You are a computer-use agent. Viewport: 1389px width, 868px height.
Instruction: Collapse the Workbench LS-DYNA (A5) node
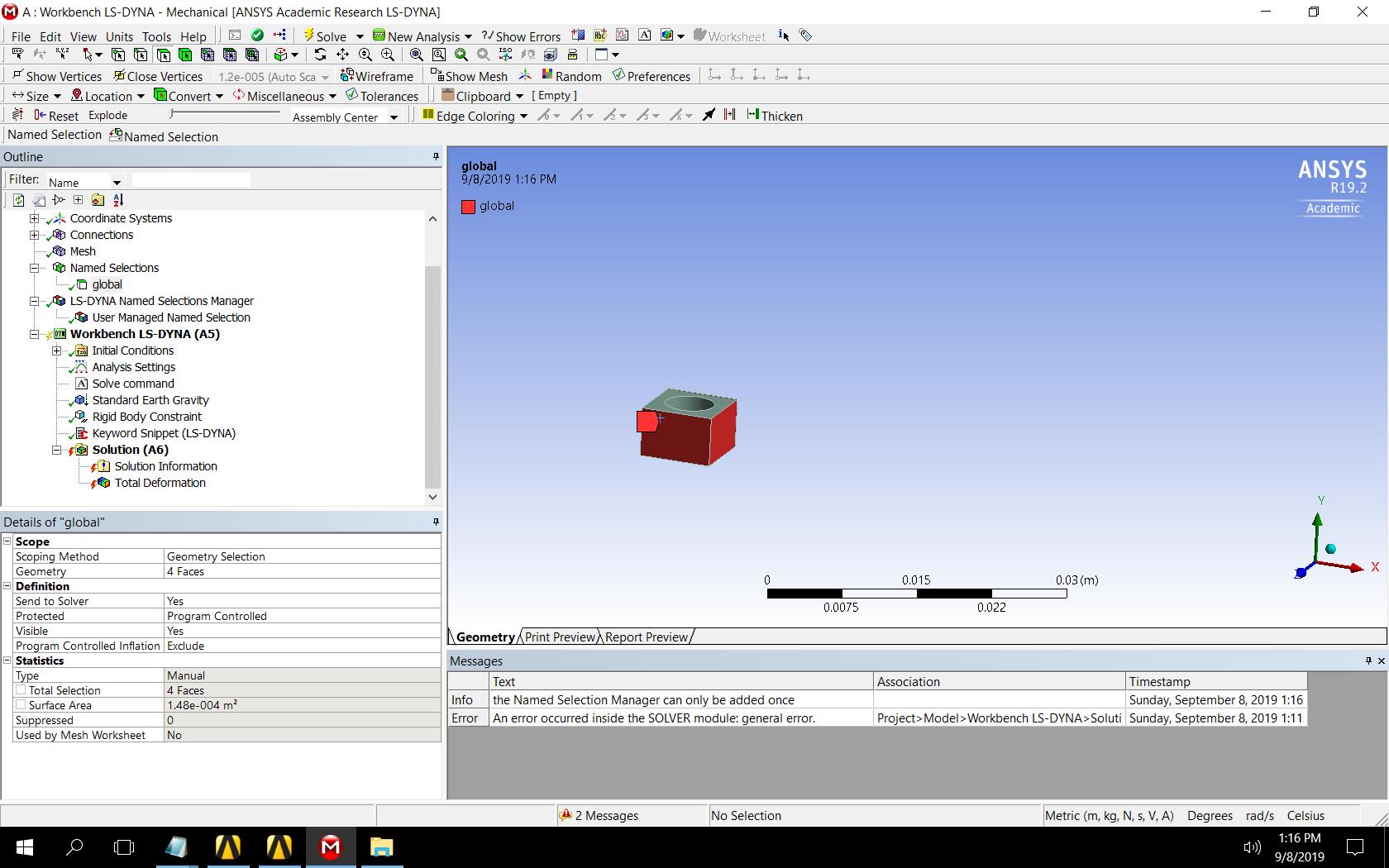click(x=35, y=334)
